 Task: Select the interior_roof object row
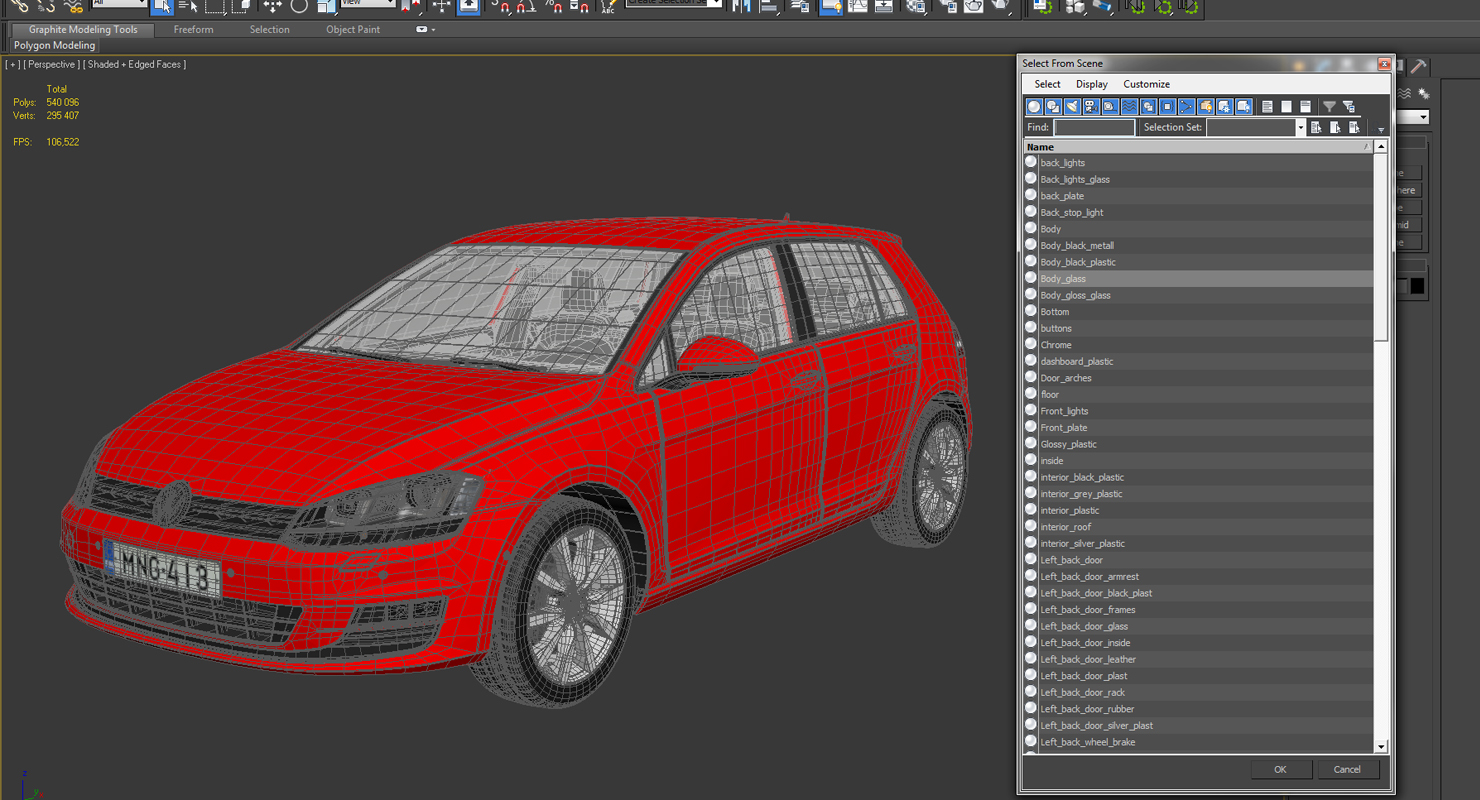pyautogui.click(x=1198, y=527)
